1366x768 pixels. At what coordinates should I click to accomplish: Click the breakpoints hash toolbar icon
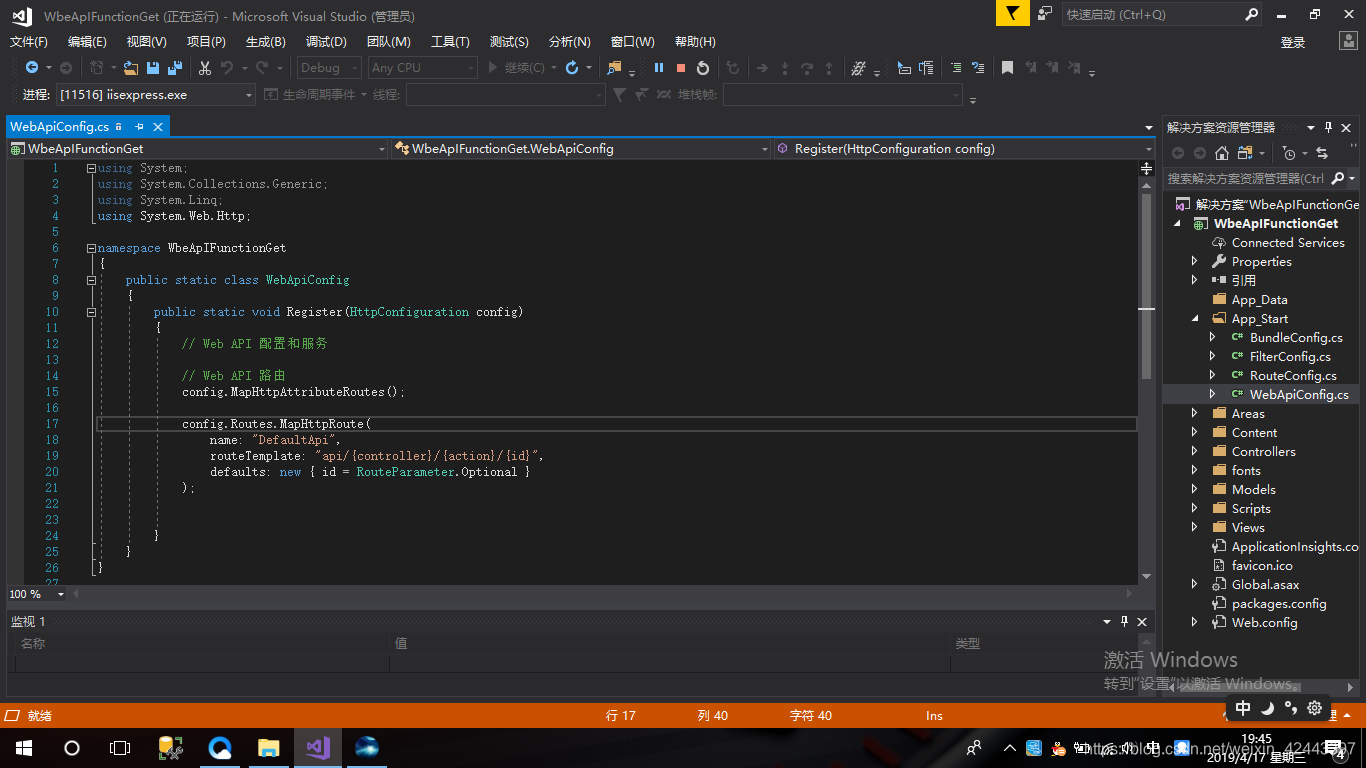[x=858, y=68]
